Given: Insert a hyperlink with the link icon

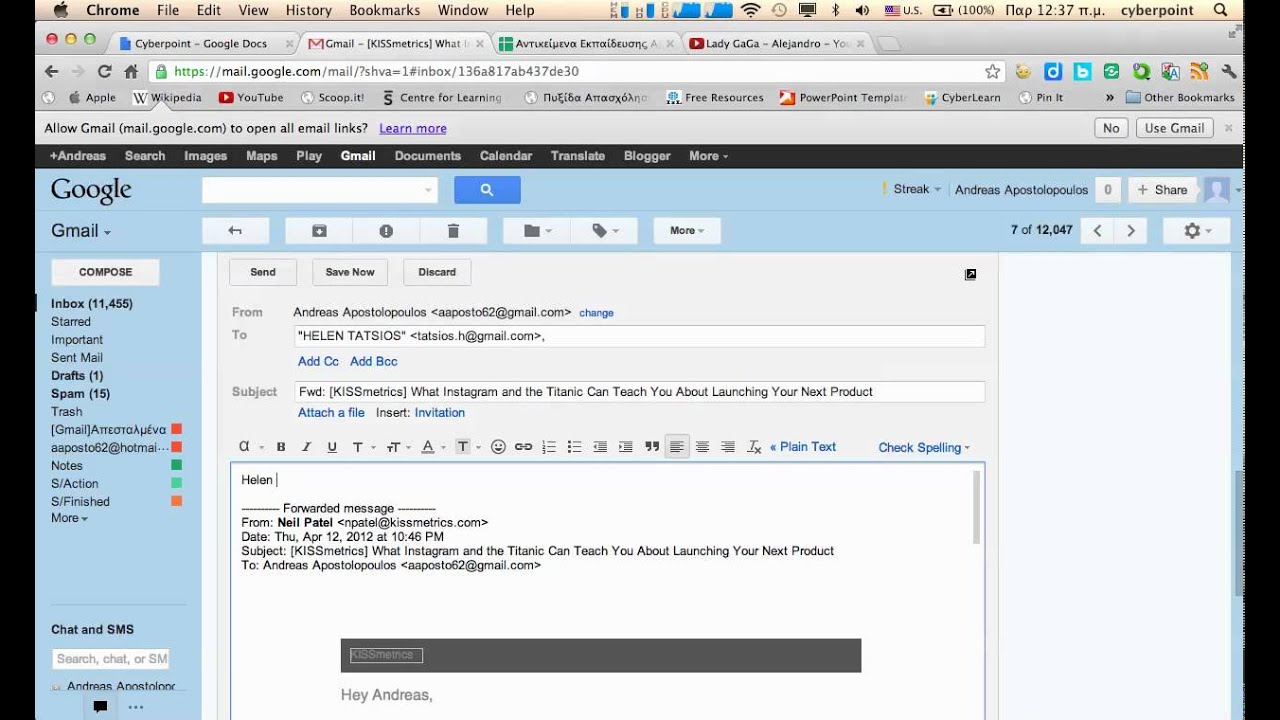Looking at the screenshot, I should (523, 447).
